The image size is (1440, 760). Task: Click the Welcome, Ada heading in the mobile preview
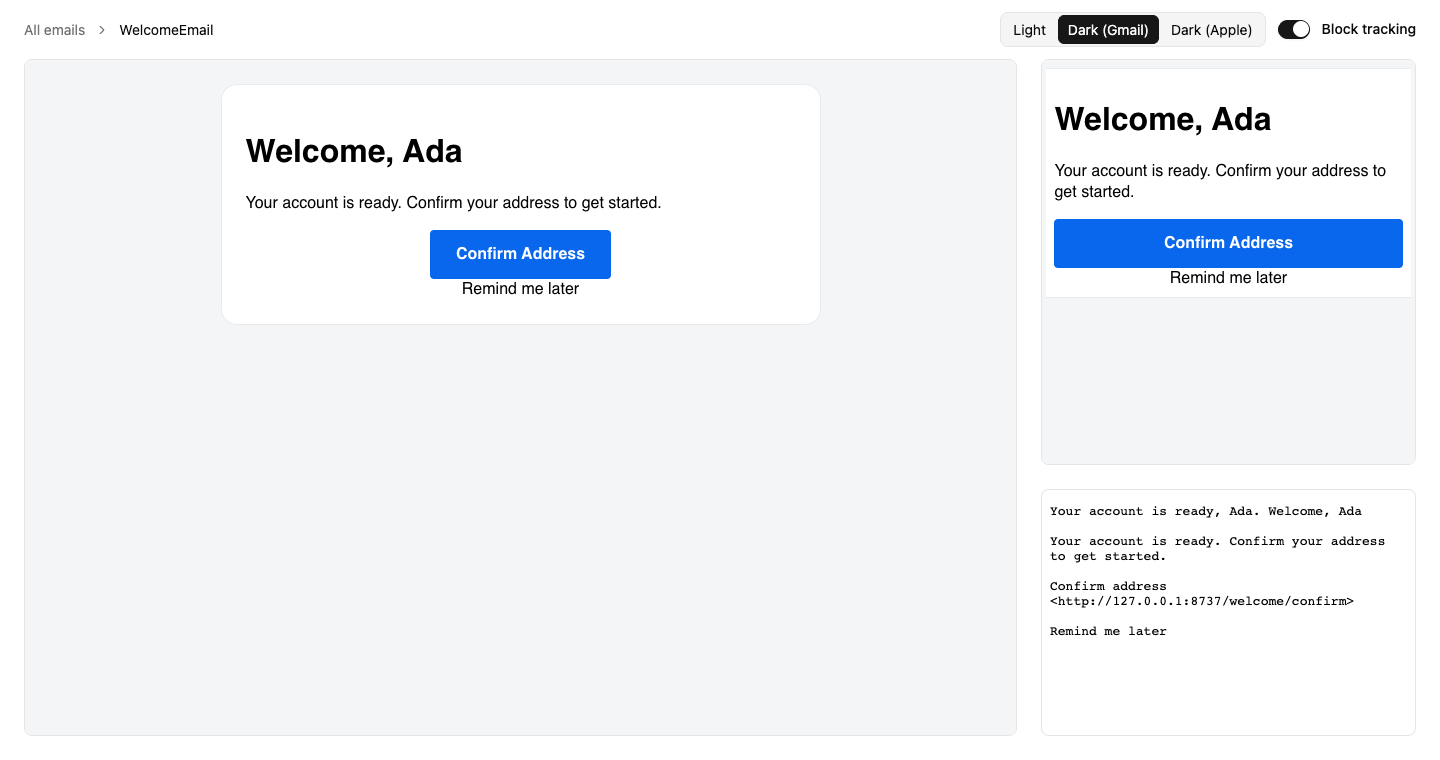(1163, 119)
